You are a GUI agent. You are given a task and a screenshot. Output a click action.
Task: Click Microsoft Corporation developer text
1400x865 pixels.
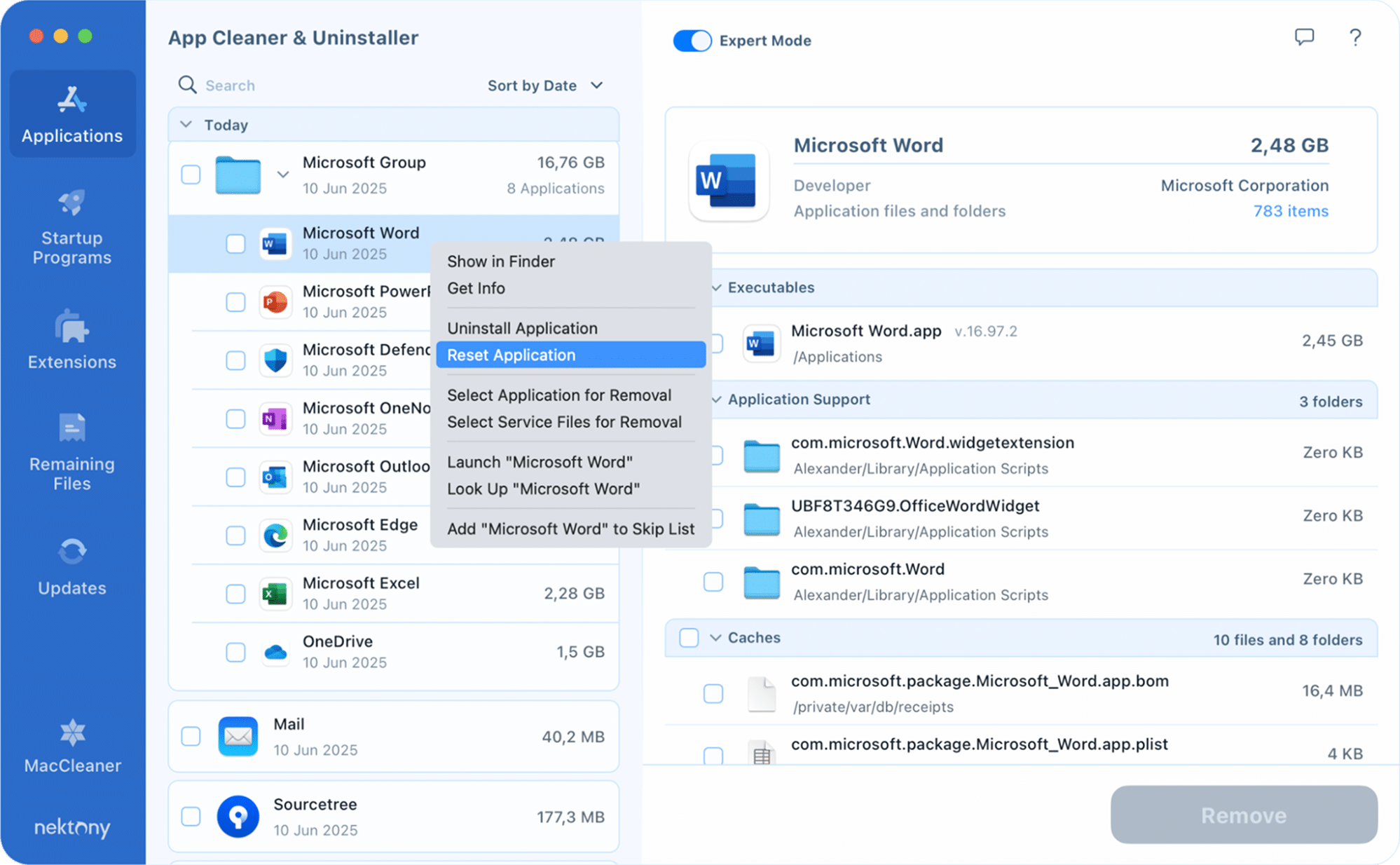[1244, 185]
